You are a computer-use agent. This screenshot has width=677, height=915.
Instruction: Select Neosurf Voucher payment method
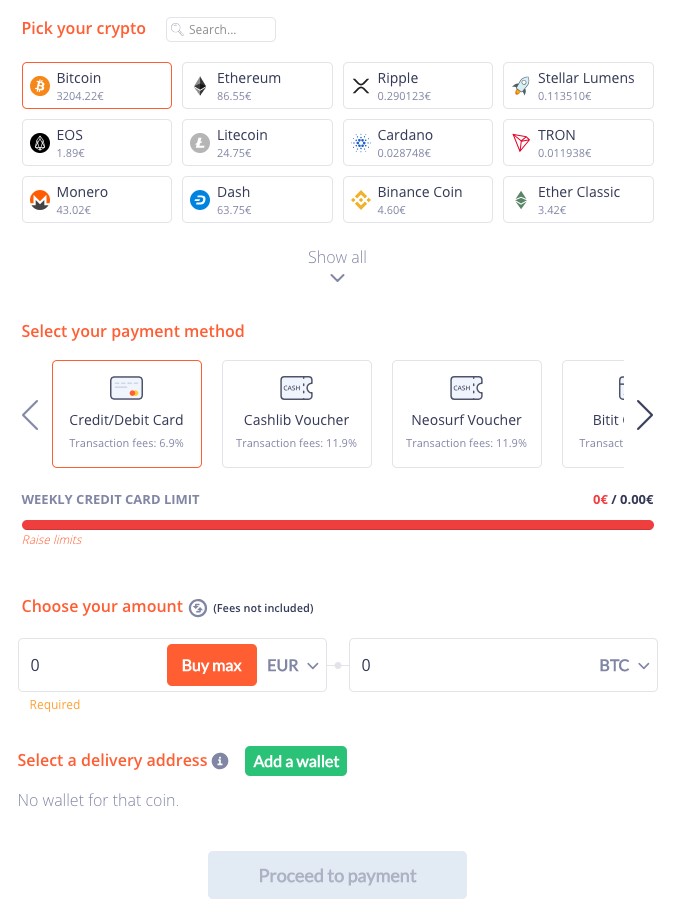pyautogui.click(x=467, y=414)
